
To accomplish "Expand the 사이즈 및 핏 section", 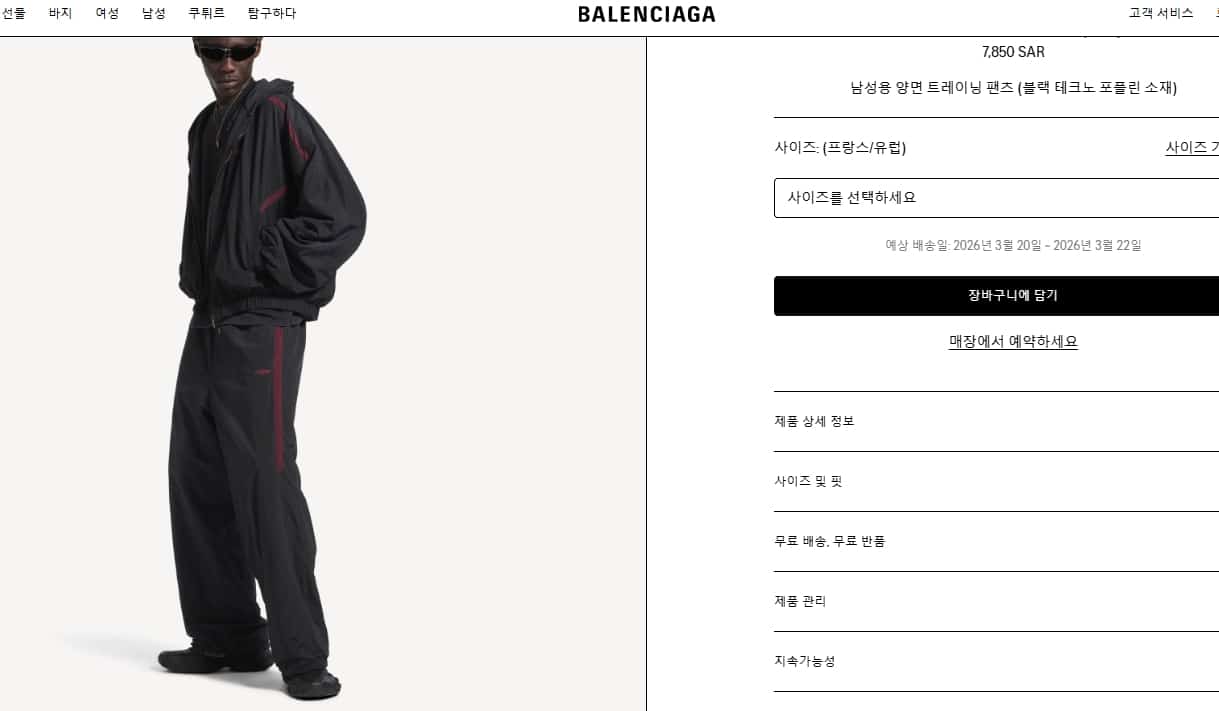I will tap(996, 481).
